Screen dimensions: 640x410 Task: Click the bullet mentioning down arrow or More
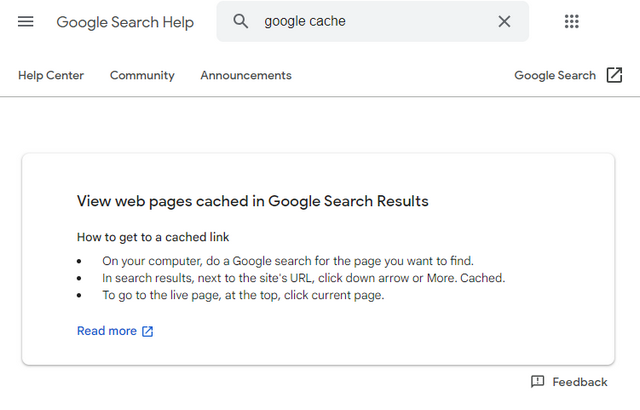[x=303, y=278]
